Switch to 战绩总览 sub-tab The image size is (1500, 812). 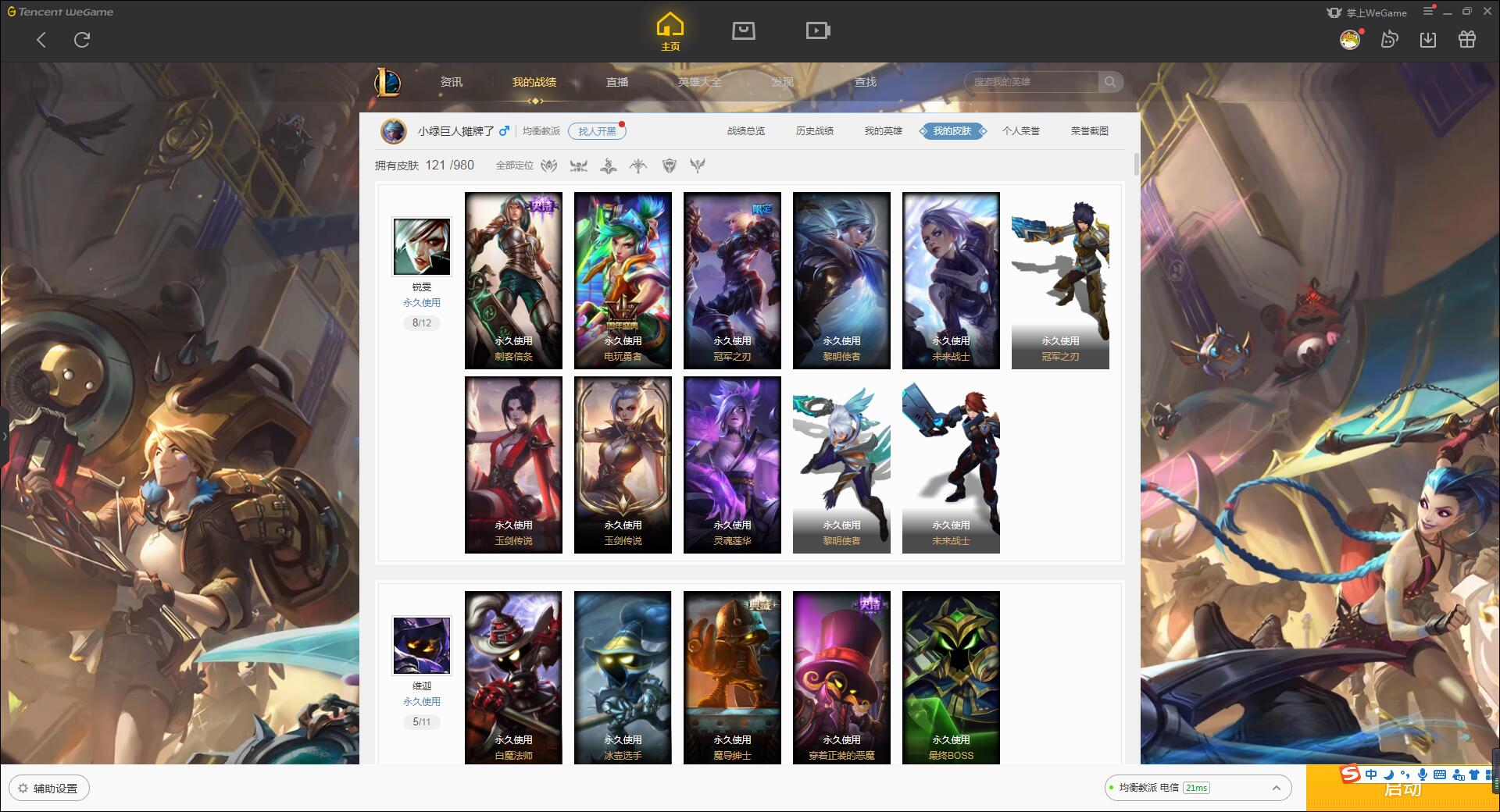tap(746, 131)
